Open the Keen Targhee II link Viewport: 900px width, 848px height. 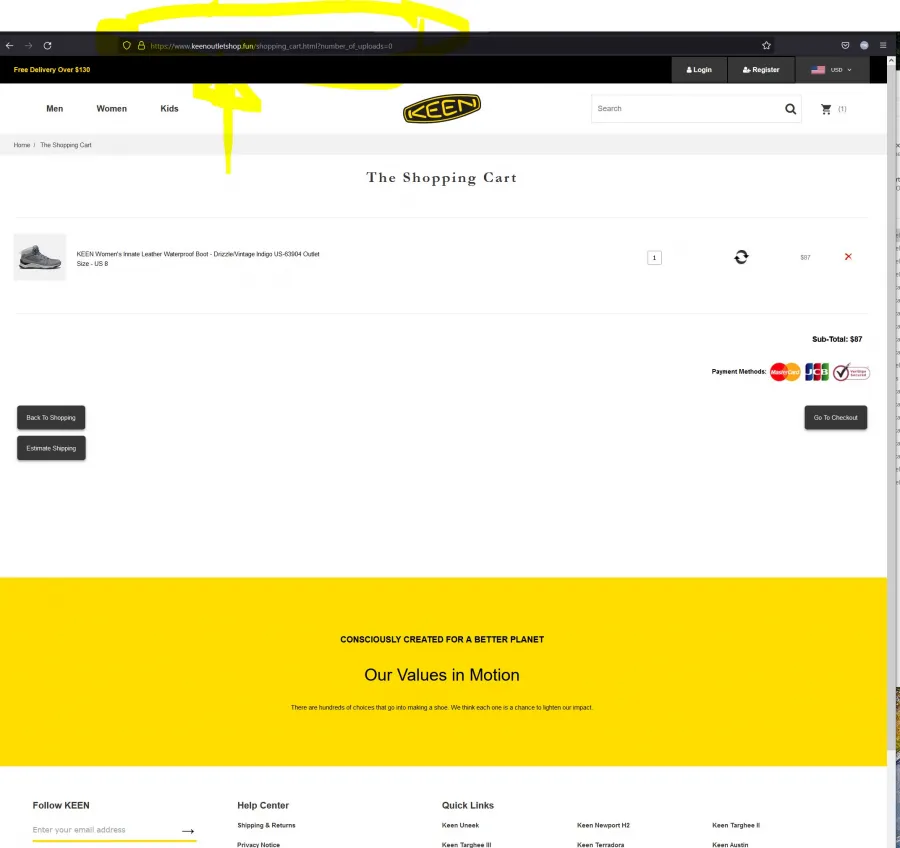pyautogui.click(x=736, y=826)
